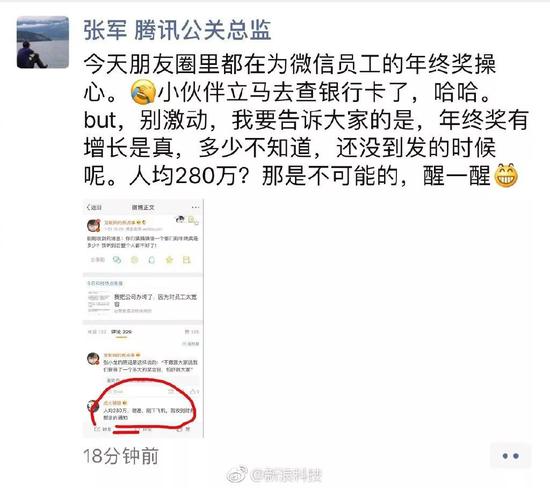Screen dimensions: 550x488
Task: Click the grinning emoji after 醒一醒
Action: [x=506, y=175]
